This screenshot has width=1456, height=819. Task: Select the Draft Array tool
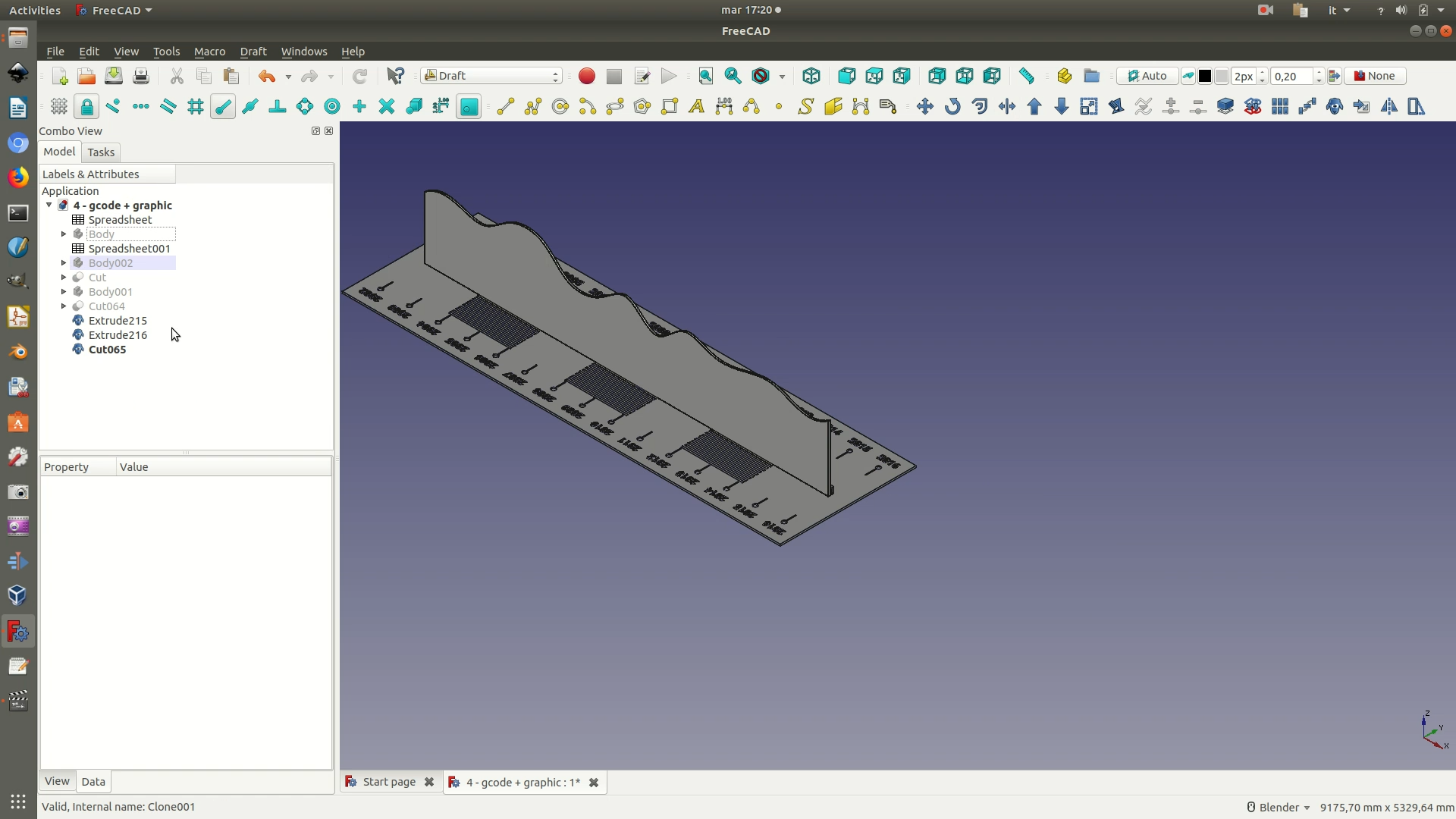1280,106
